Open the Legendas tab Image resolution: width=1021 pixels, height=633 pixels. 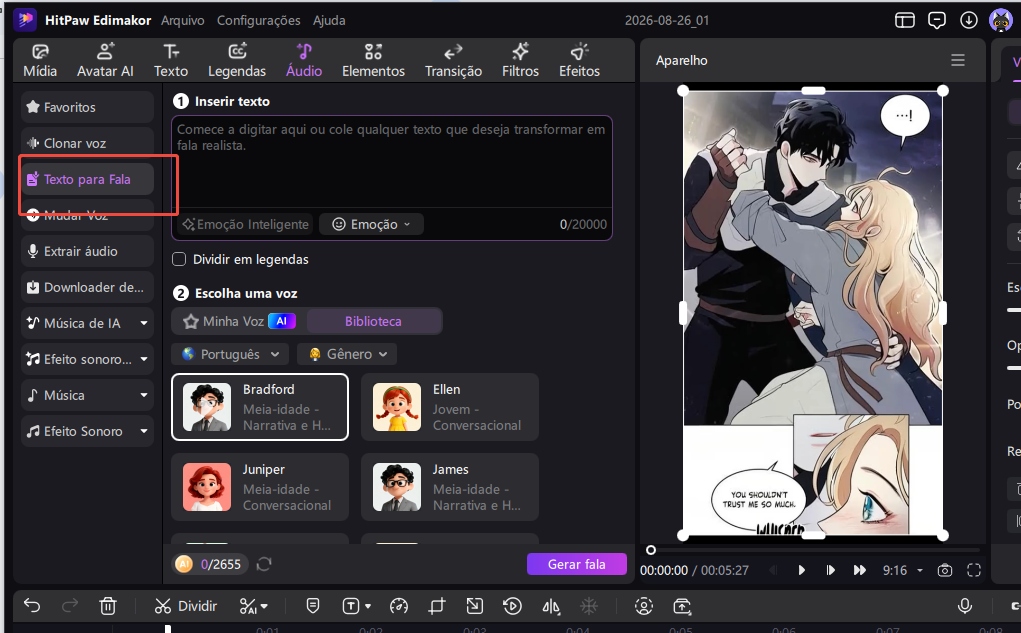coord(237,60)
